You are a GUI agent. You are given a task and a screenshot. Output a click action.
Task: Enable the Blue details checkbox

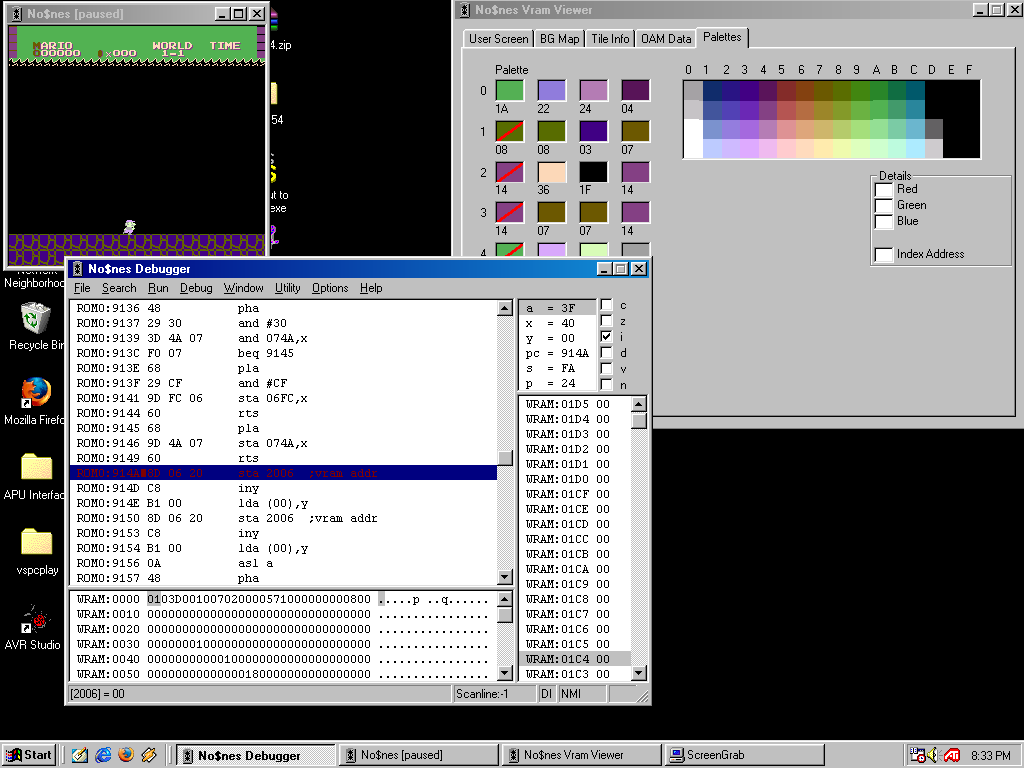pyautogui.click(x=884, y=221)
